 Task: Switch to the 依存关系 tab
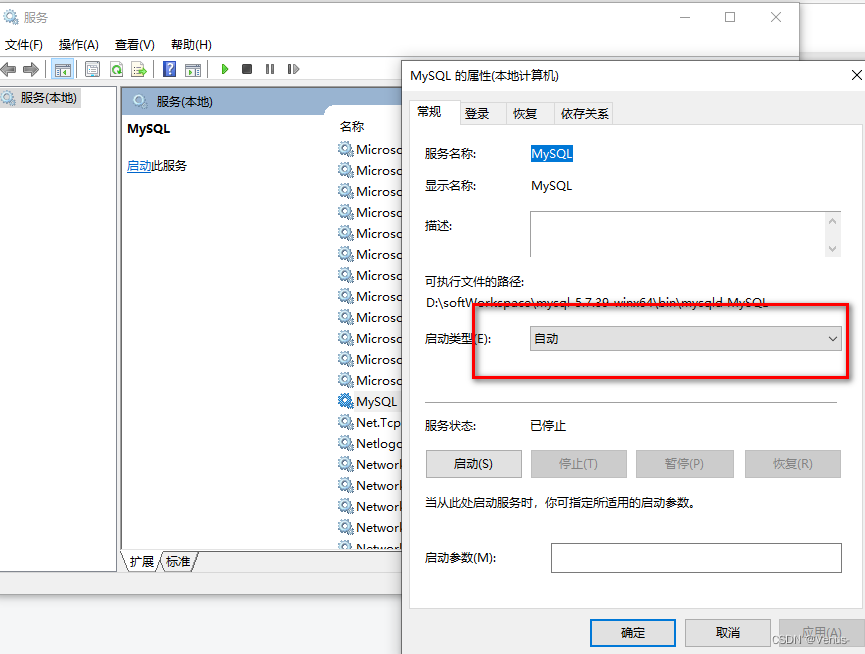pyautogui.click(x=584, y=114)
